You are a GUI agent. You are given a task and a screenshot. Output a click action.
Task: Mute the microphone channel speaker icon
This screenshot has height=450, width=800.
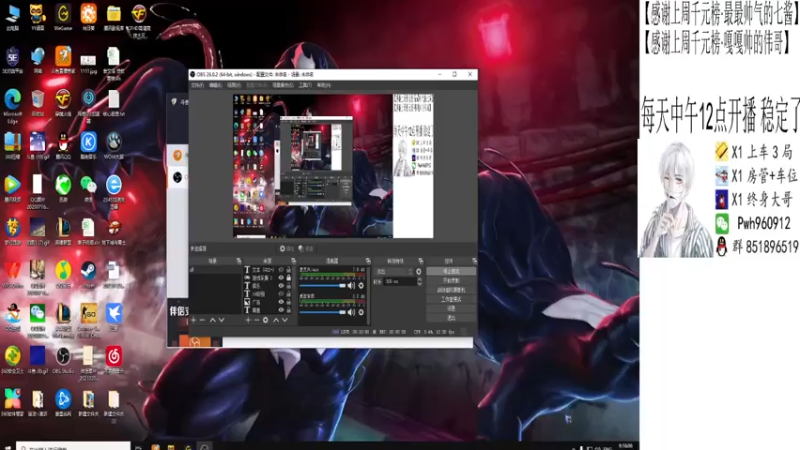[351, 286]
